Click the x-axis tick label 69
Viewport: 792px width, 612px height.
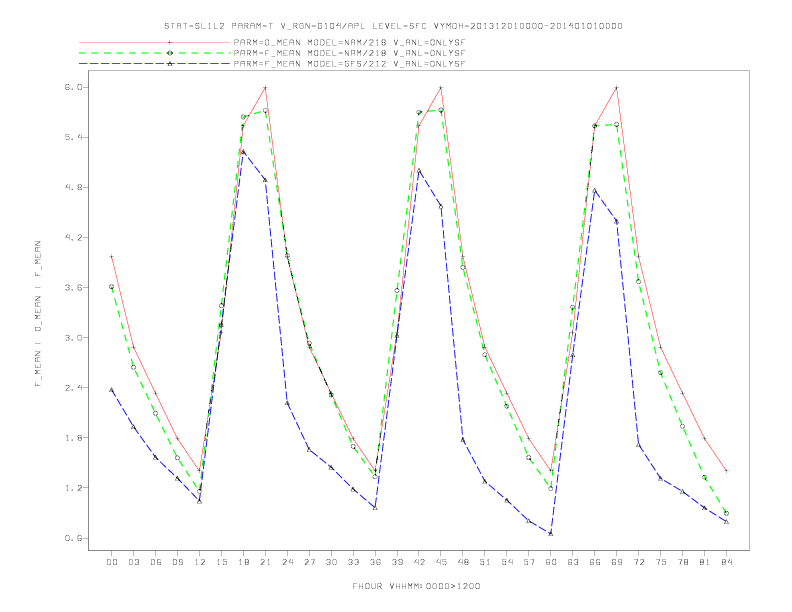617,562
